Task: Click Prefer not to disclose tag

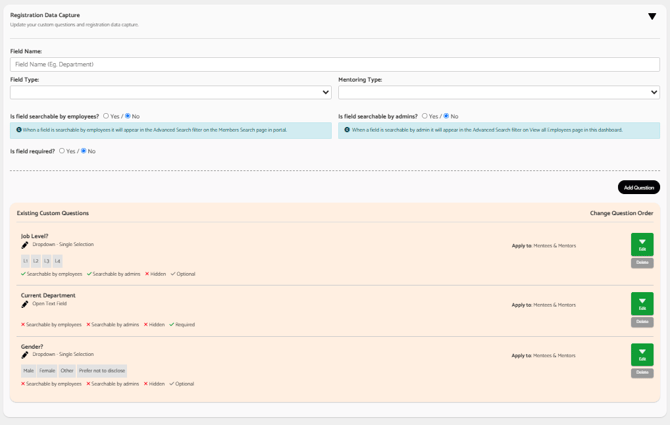Action: pos(102,371)
